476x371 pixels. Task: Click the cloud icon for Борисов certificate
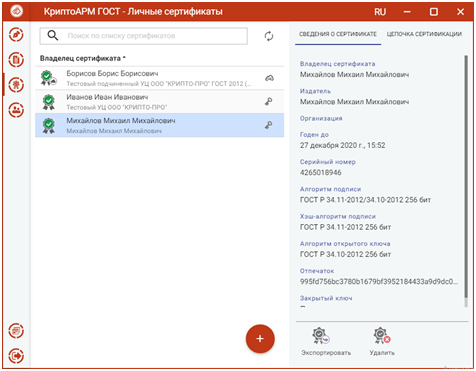pos(269,78)
